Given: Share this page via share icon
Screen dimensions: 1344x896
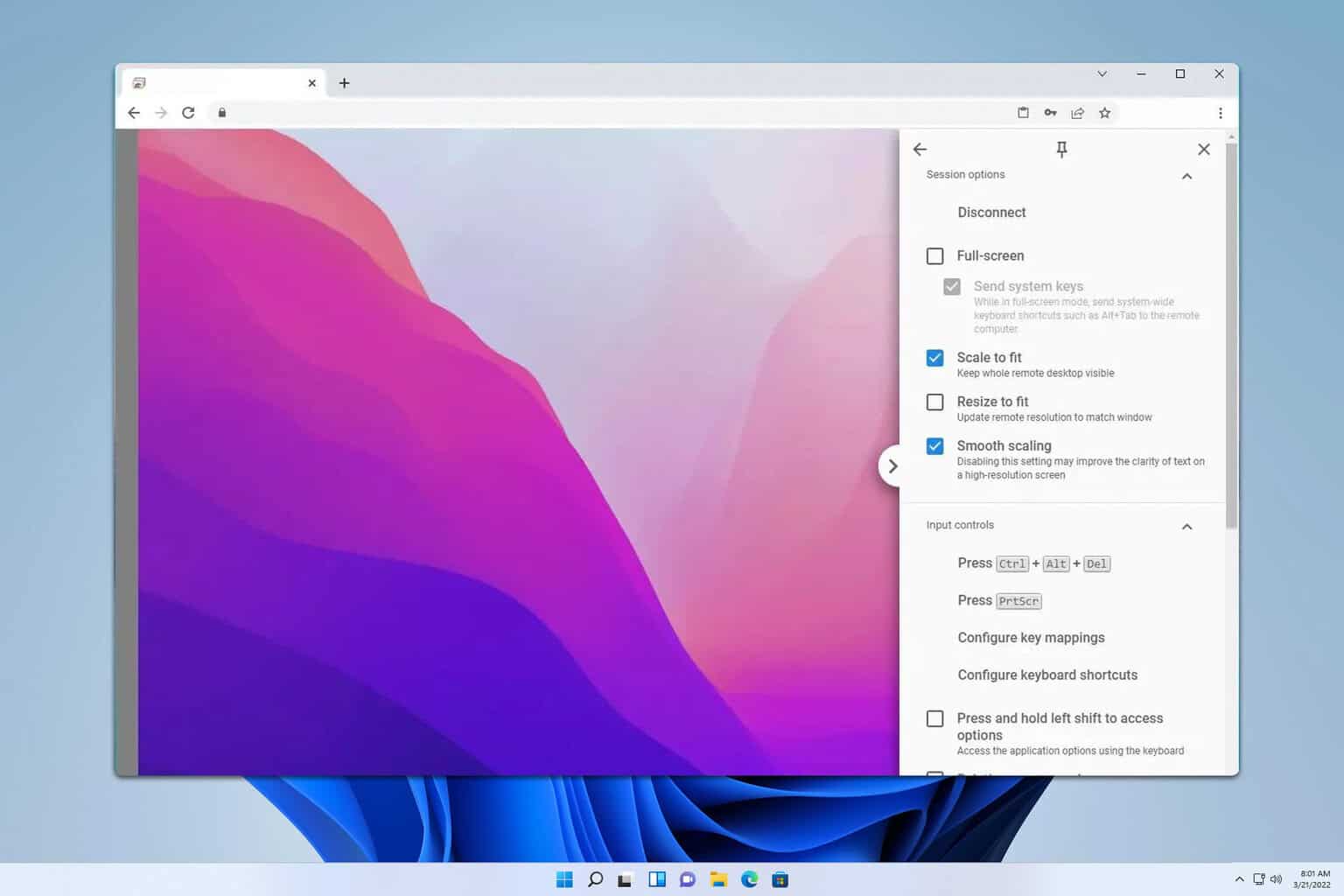Looking at the screenshot, I should (x=1077, y=113).
